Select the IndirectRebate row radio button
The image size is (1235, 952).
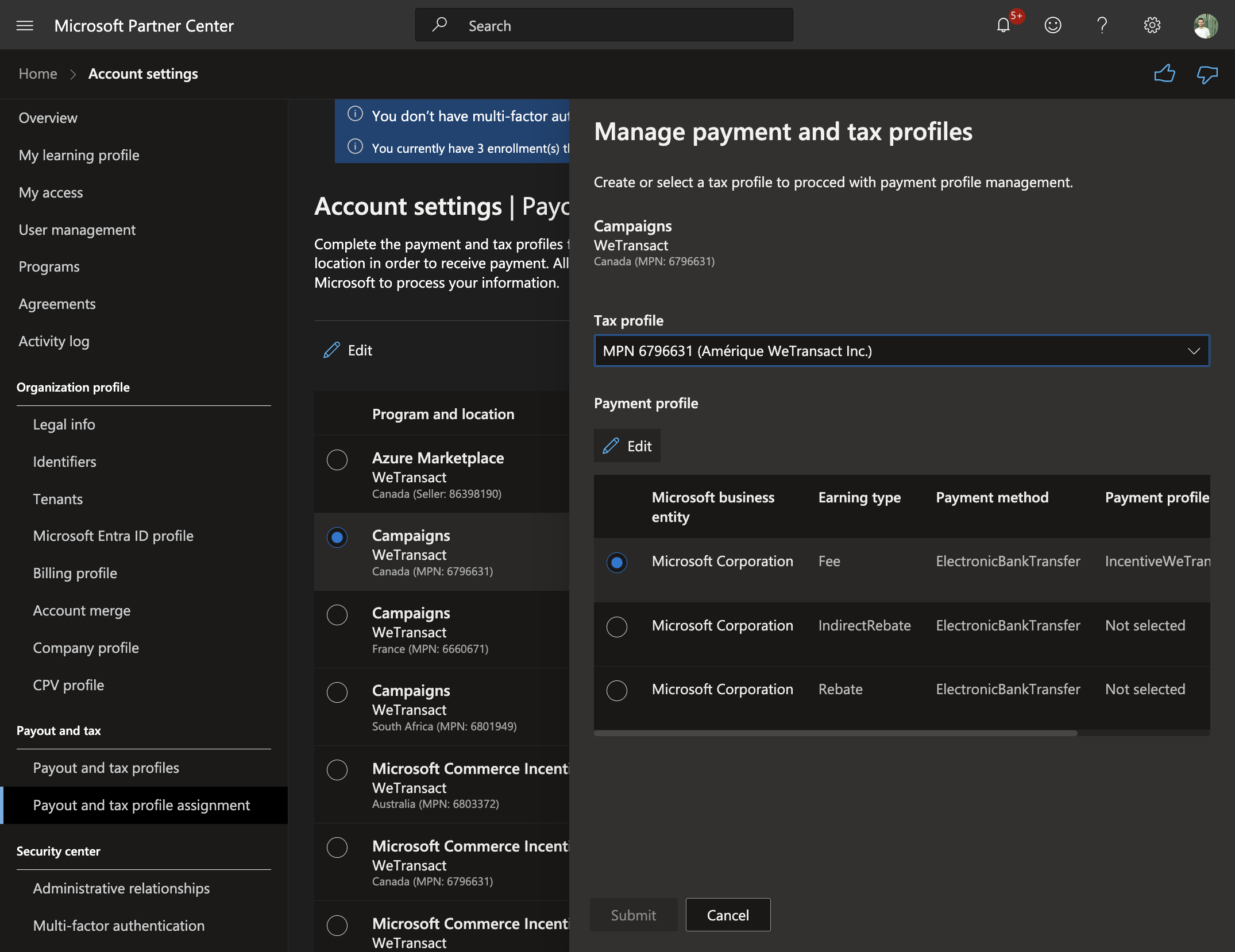[x=617, y=627]
